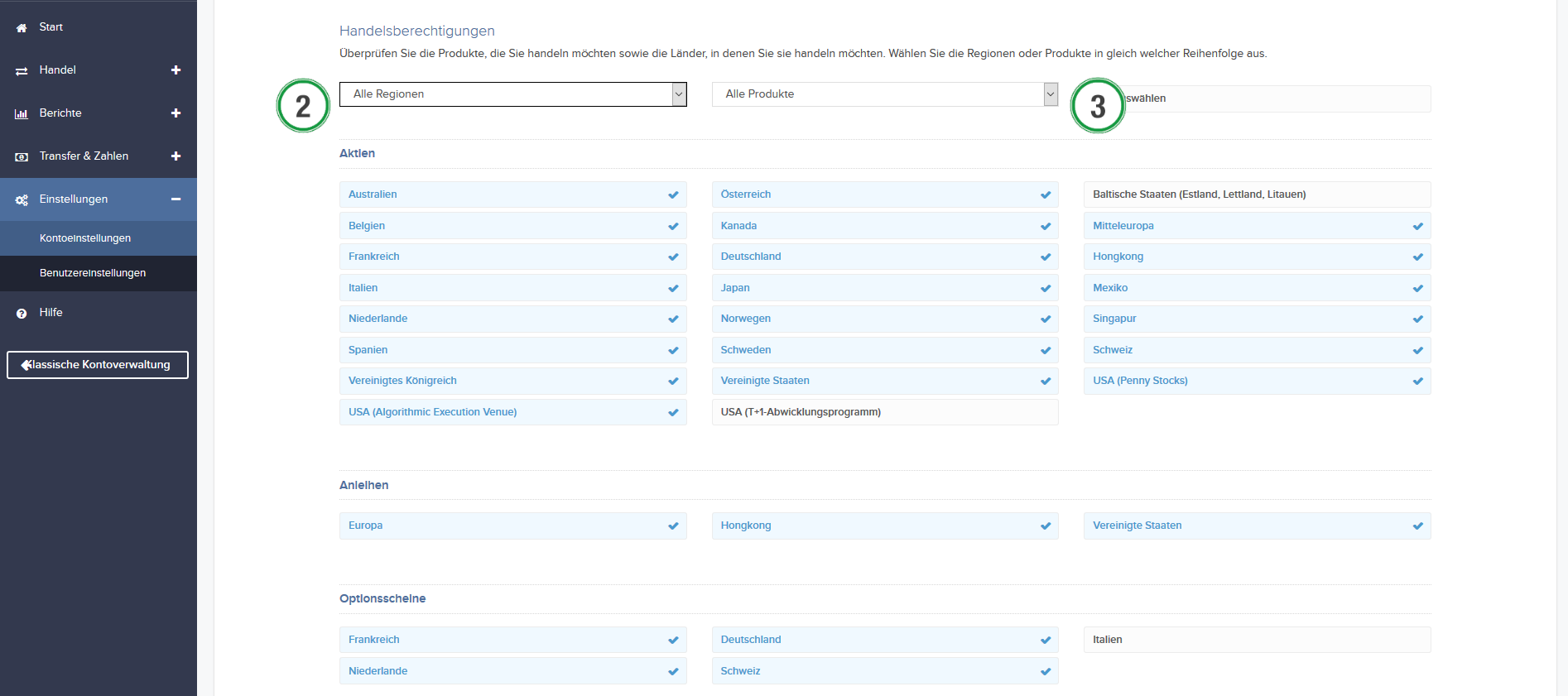Click the checkmark on Mexiko
Image resolution: width=1568 pixels, height=696 pixels.
tap(1418, 289)
